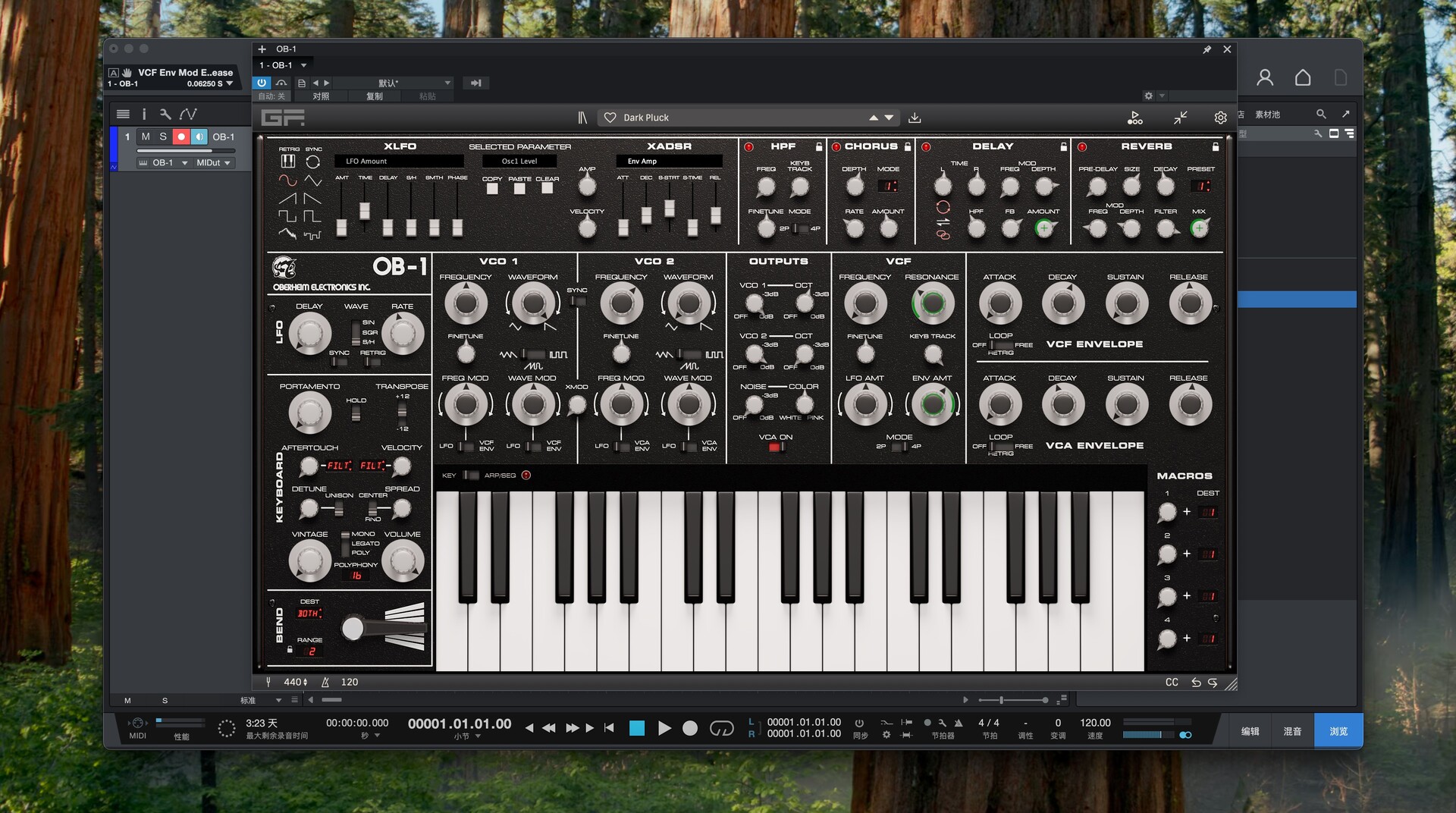Open the Dark Pluck preset down arrow

point(890,118)
